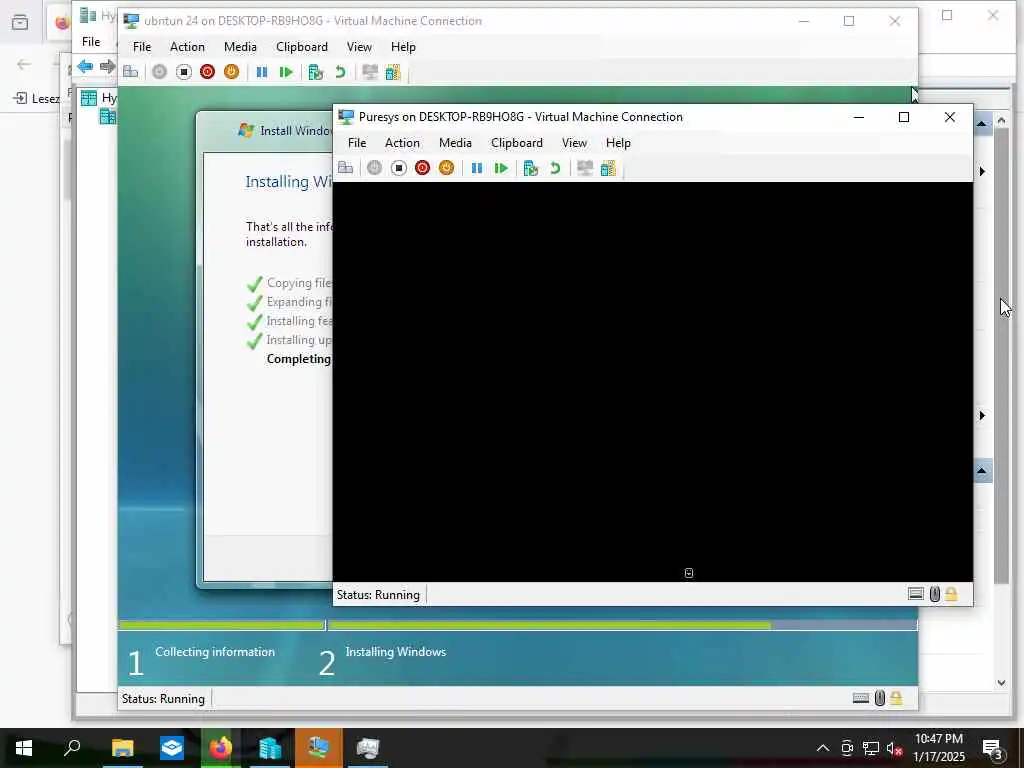Select Hyper-V Manager root tree node
Viewport: 1024px width, 768px height.
pyautogui.click(x=98, y=98)
